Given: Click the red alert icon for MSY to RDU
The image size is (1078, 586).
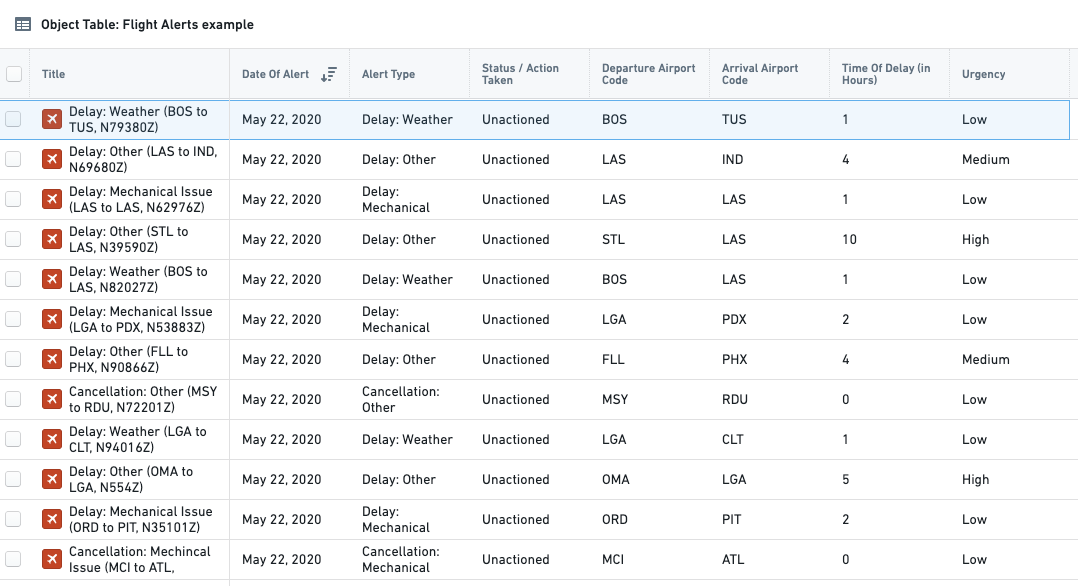Looking at the screenshot, I should click(x=52, y=399).
